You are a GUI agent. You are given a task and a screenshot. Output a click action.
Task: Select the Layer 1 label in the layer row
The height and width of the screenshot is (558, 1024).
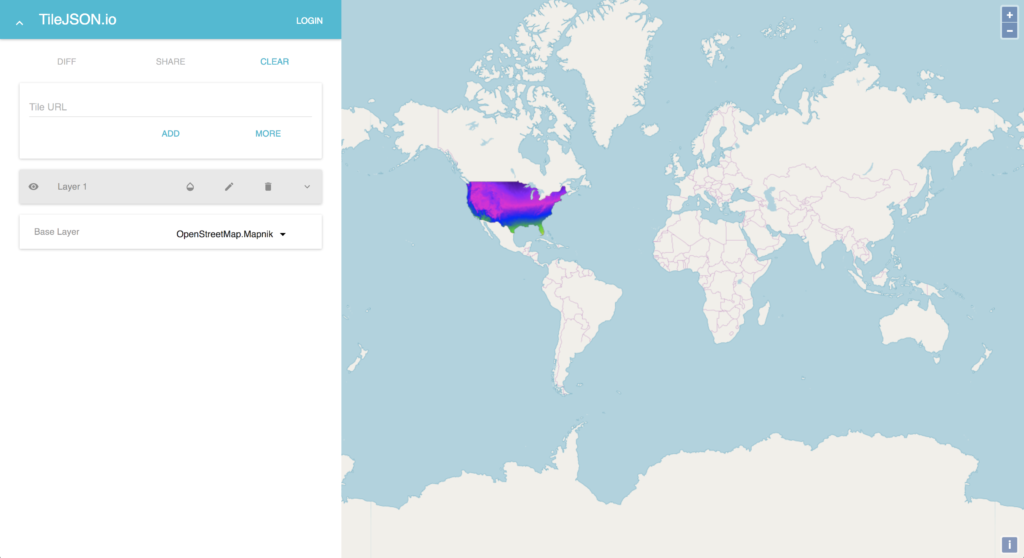(73, 187)
